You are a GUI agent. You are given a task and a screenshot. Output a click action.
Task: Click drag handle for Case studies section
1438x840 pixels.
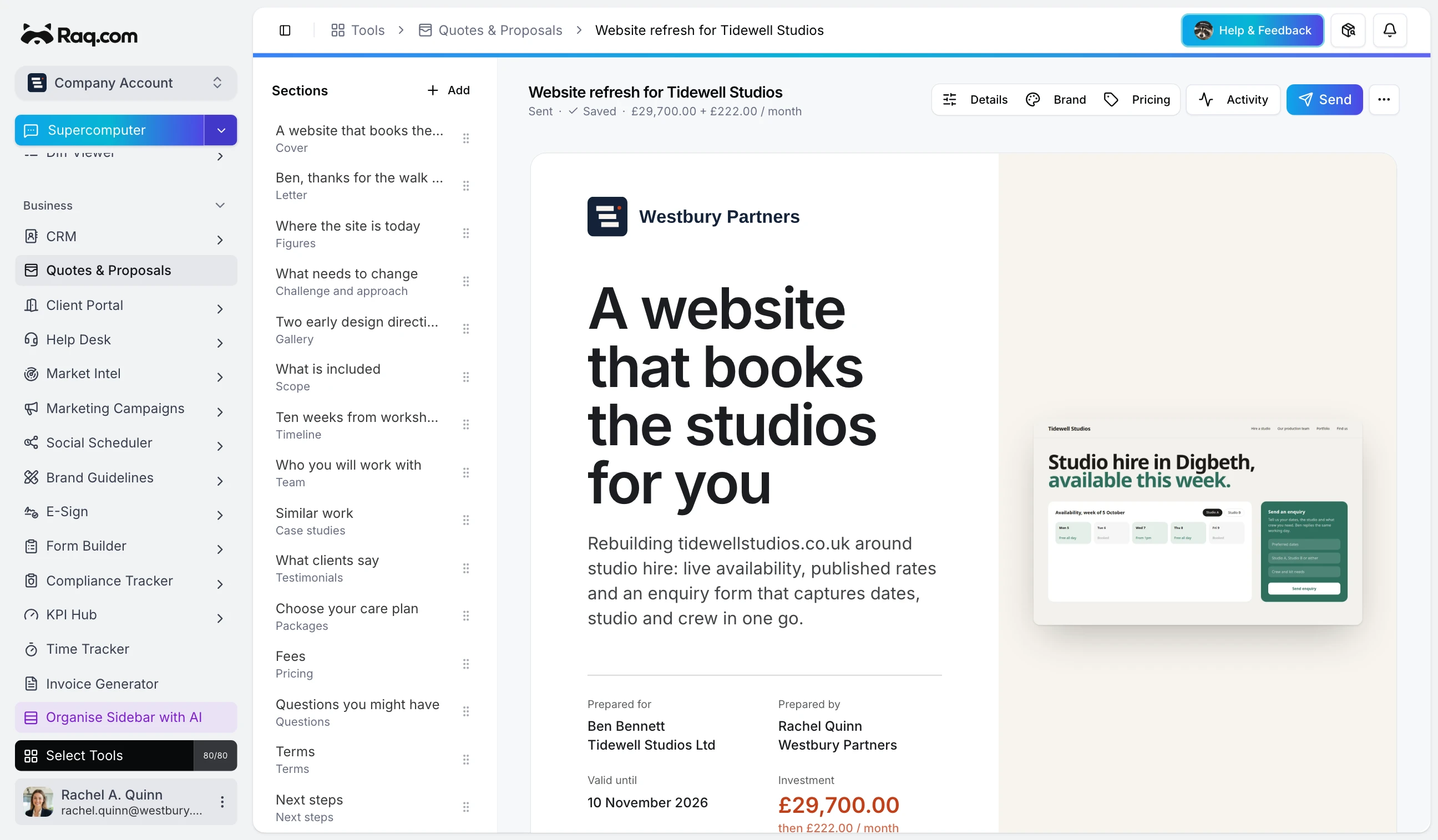(x=465, y=521)
